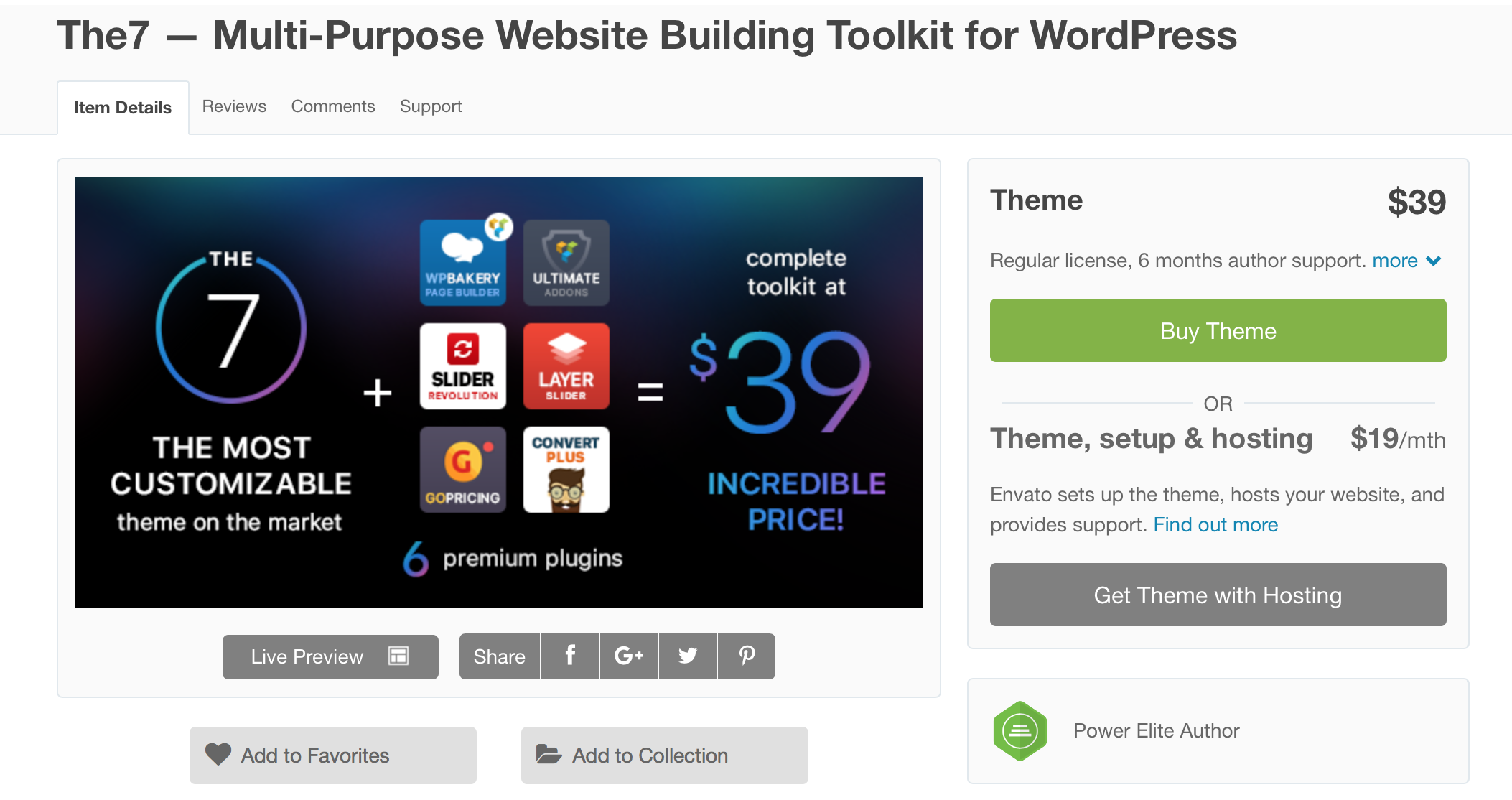1512x800 pixels.
Task: Click The7 theme preview banner image
Action: tap(498, 391)
